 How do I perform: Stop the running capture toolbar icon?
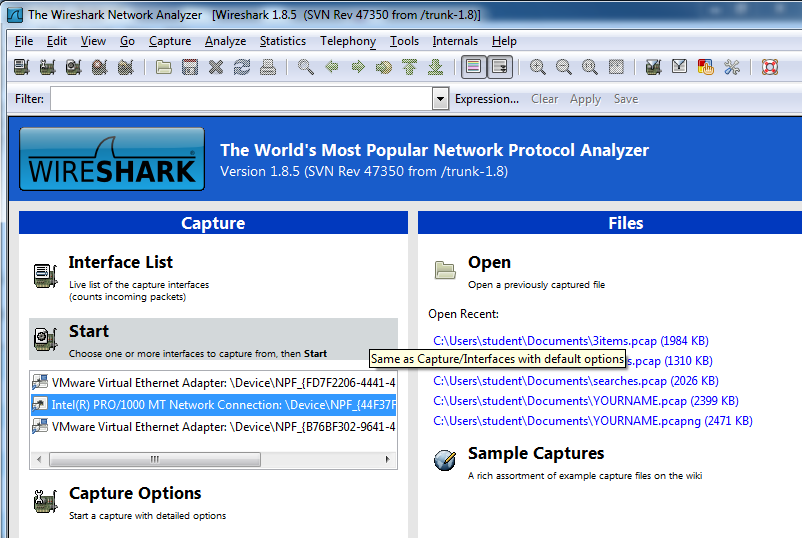coord(100,67)
